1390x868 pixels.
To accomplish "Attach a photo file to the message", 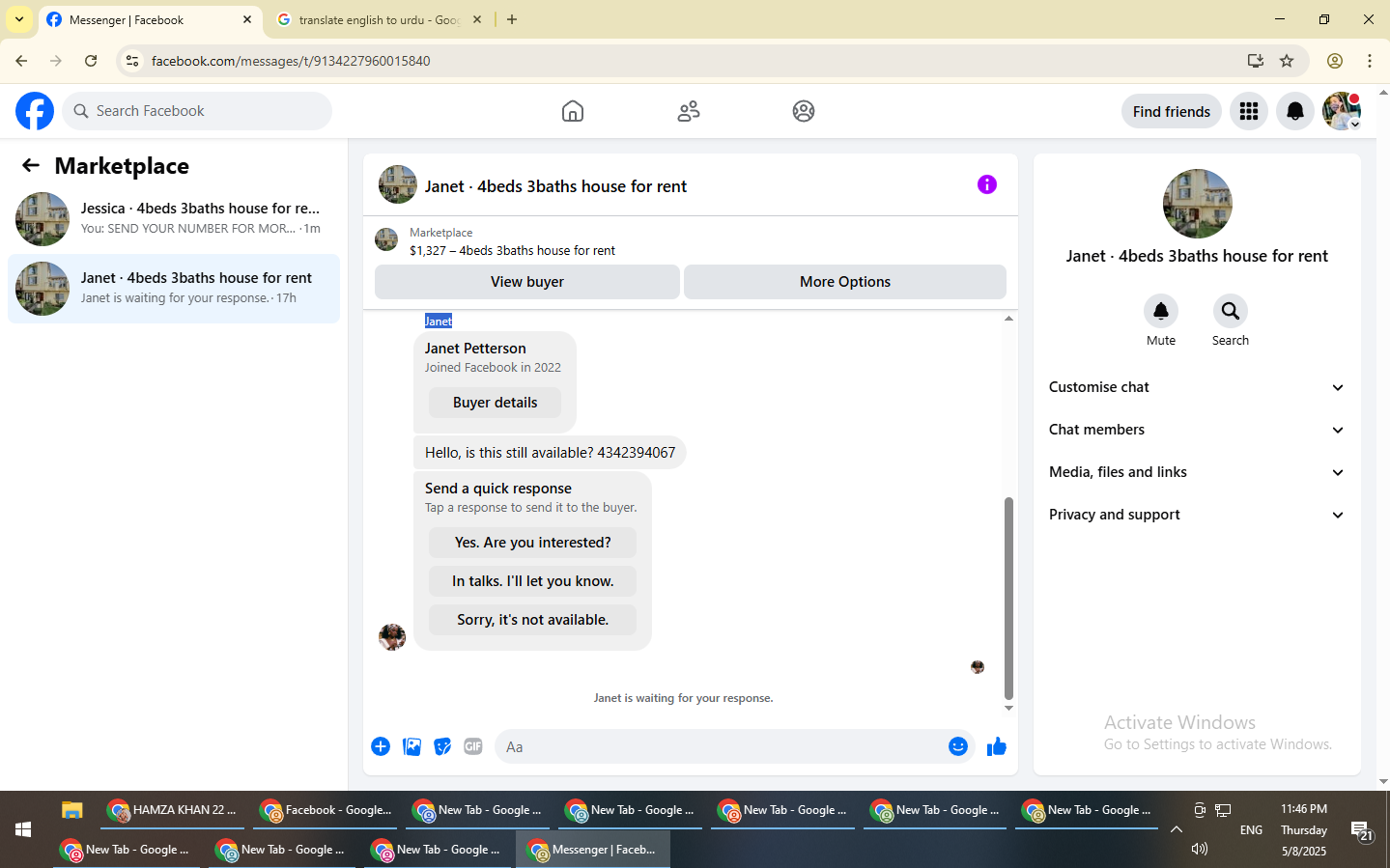I will click(x=411, y=746).
